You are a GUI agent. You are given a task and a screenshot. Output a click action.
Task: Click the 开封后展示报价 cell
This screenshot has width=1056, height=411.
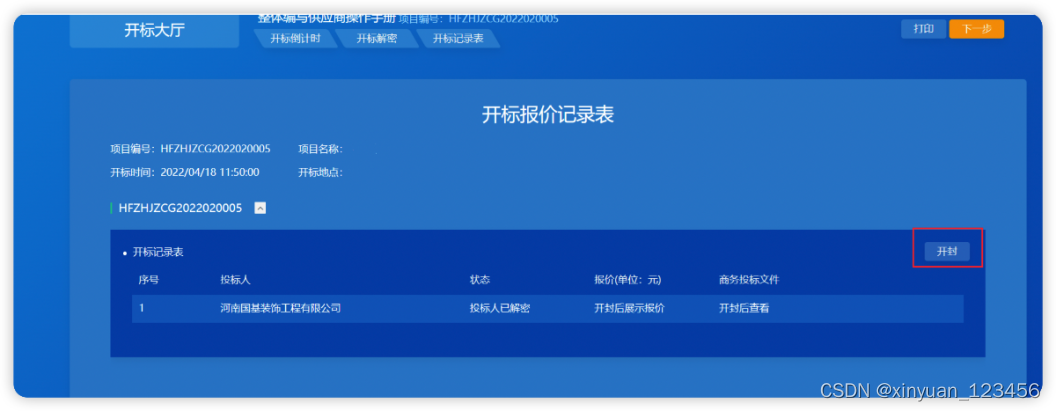pos(629,309)
